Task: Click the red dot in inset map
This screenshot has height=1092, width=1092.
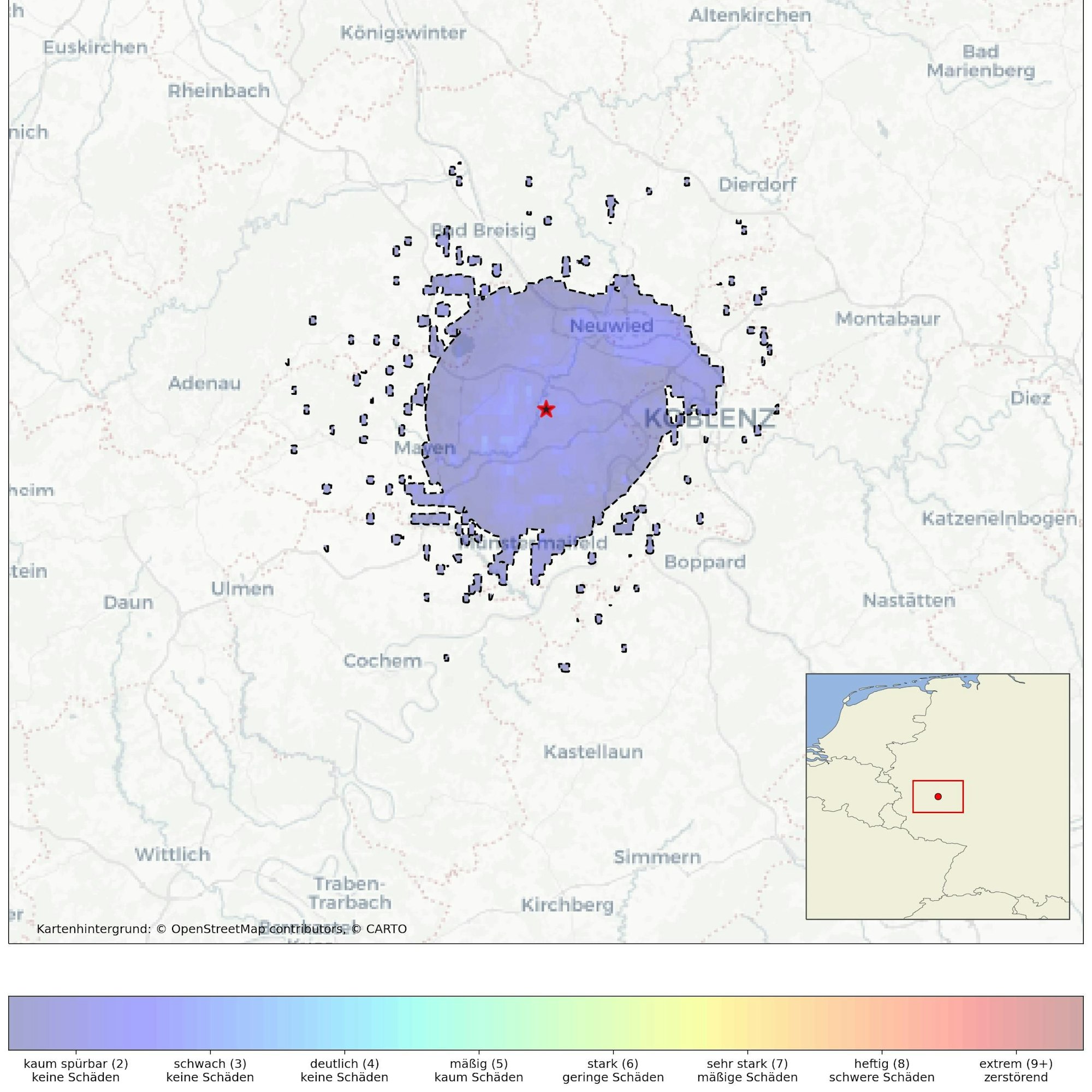Action: coord(937,797)
